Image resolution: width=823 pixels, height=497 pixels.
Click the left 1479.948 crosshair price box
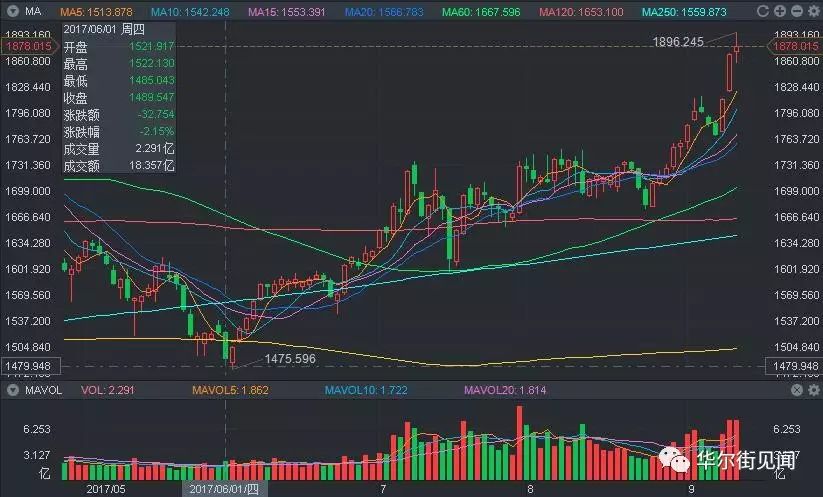pos(30,366)
